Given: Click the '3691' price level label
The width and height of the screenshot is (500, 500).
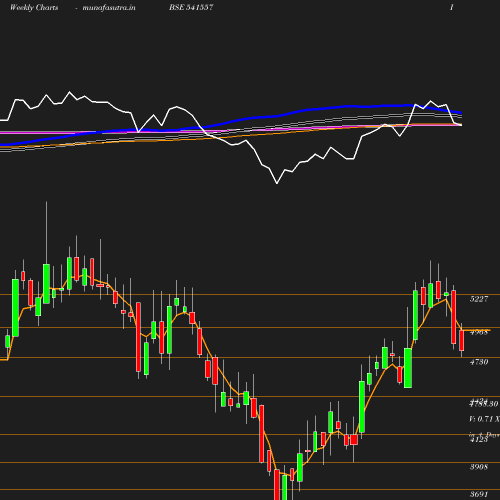Looking at the screenshot, I should [x=479, y=494].
